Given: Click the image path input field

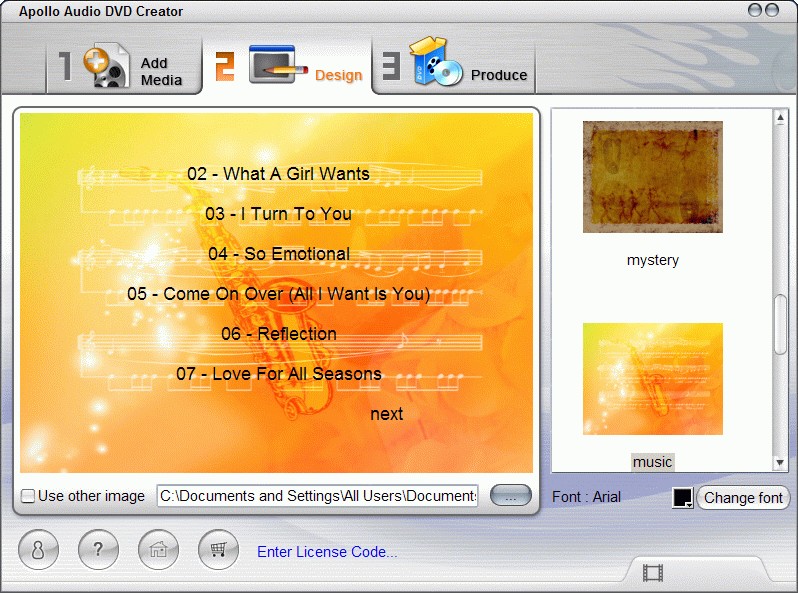Looking at the screenshot, I should pos(318,496).
